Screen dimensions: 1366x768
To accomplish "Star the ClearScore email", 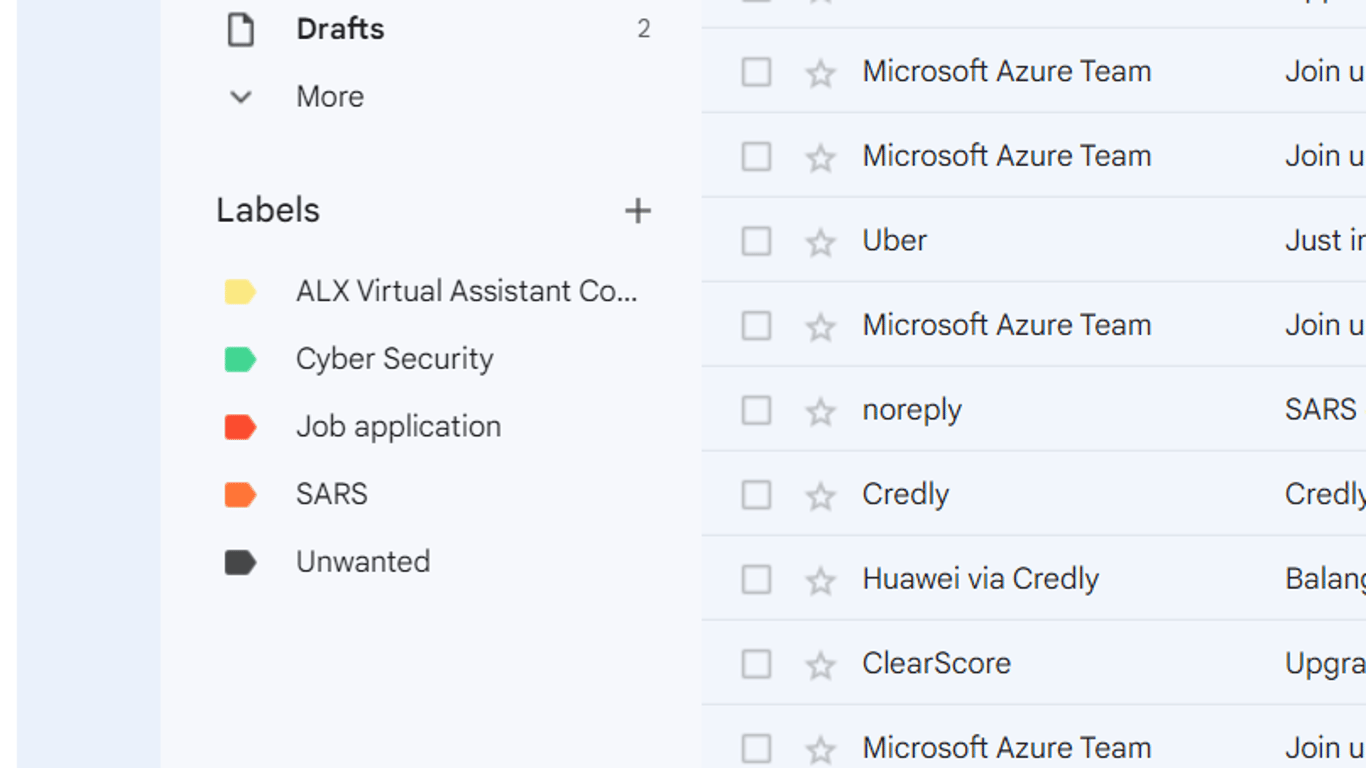I will [820, 664].
